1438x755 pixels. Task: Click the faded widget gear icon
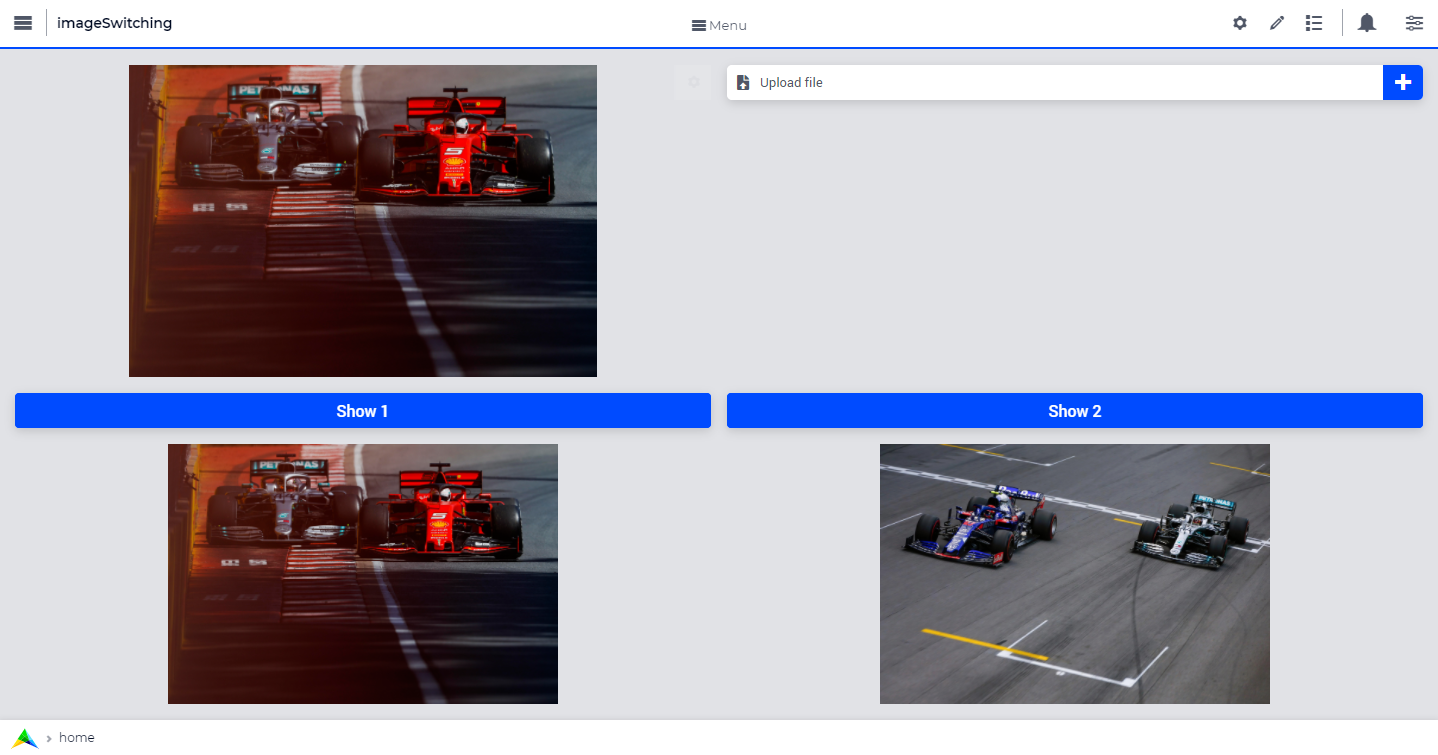[x=693, y=82]
